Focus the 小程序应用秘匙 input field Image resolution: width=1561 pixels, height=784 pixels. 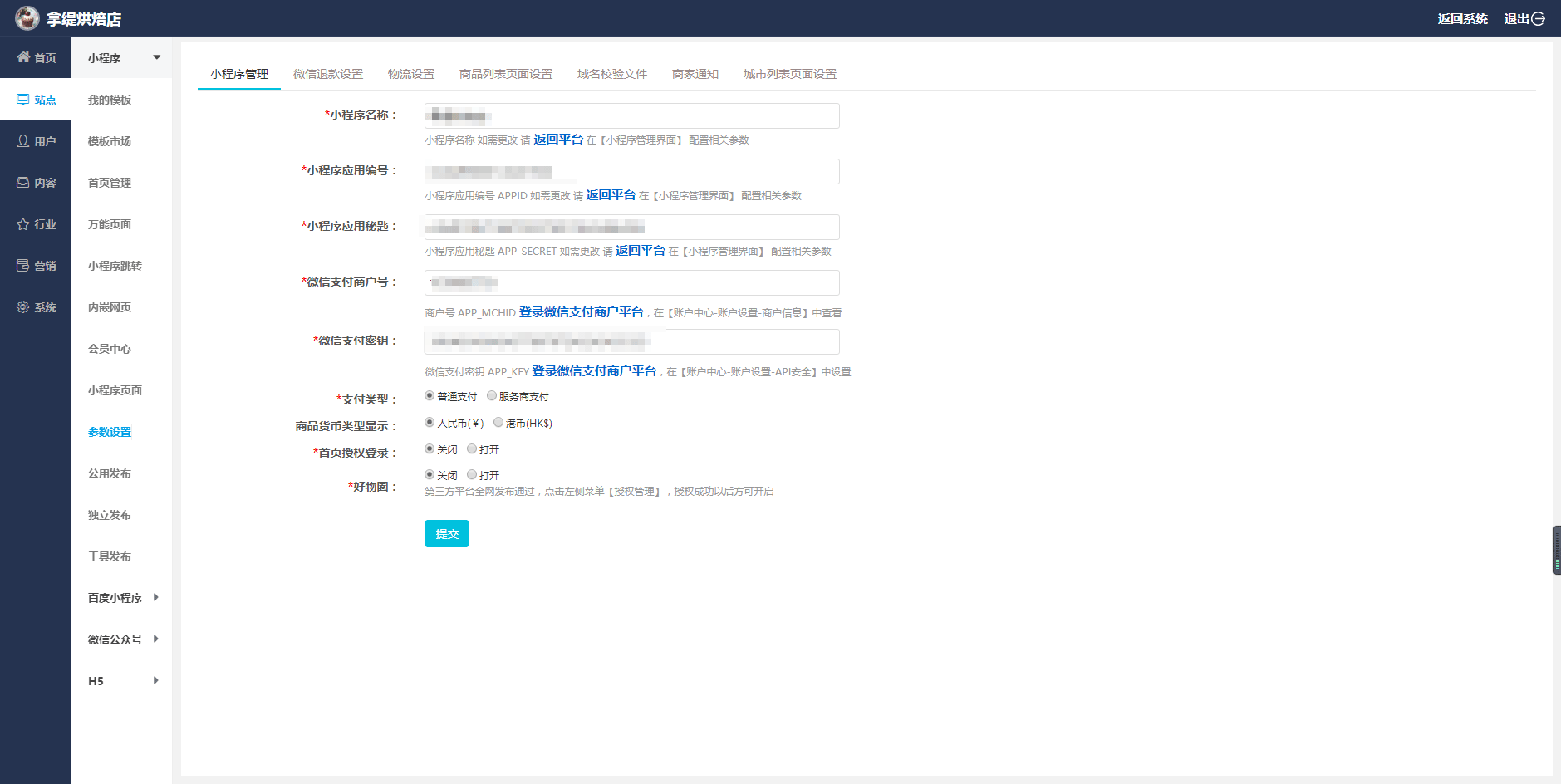point(632,227)
